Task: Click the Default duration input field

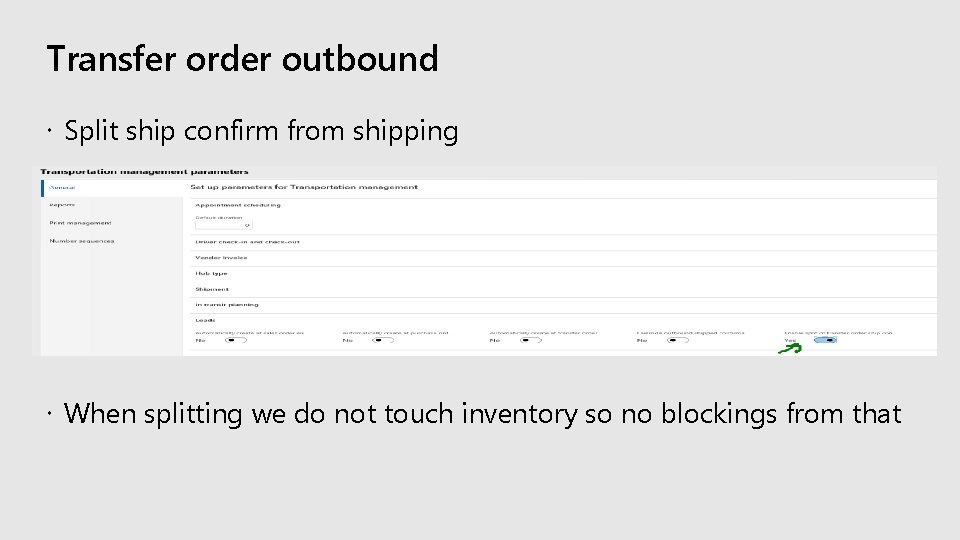Action: 218,225
